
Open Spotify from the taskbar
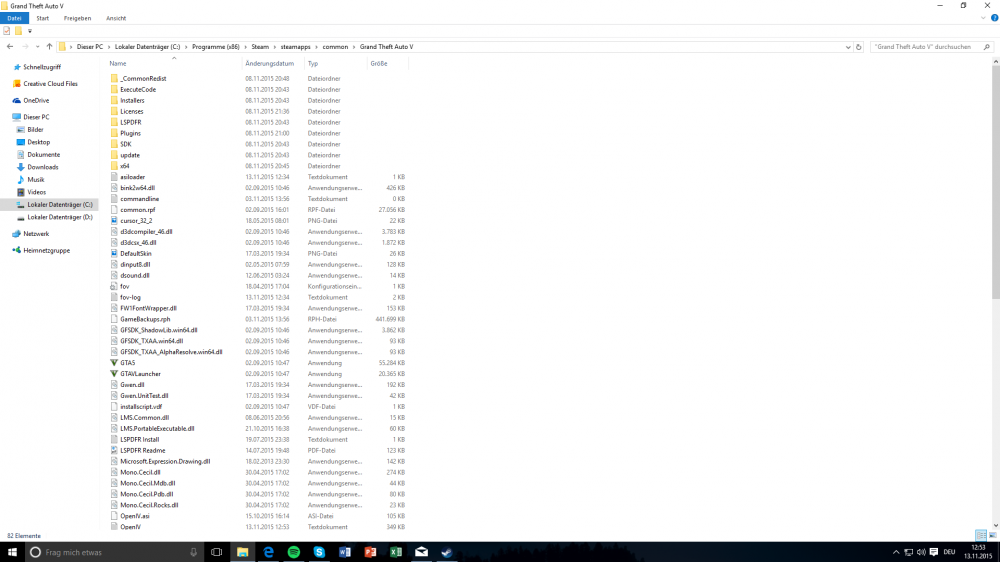tap(293, 552)
